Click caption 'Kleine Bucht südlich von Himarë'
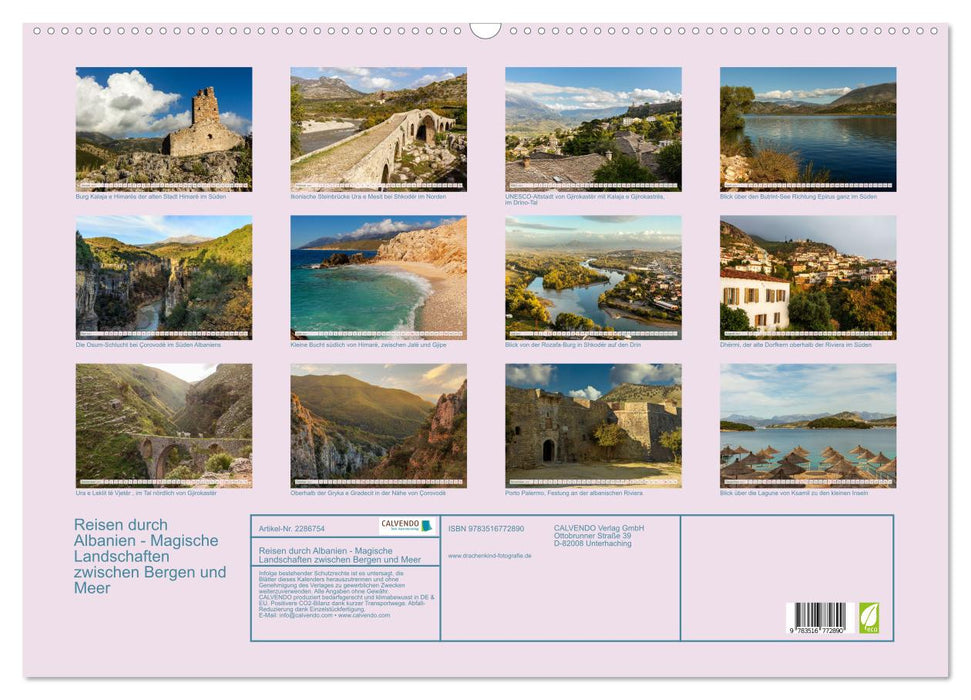The image size is (971, 700). (368, 344)
